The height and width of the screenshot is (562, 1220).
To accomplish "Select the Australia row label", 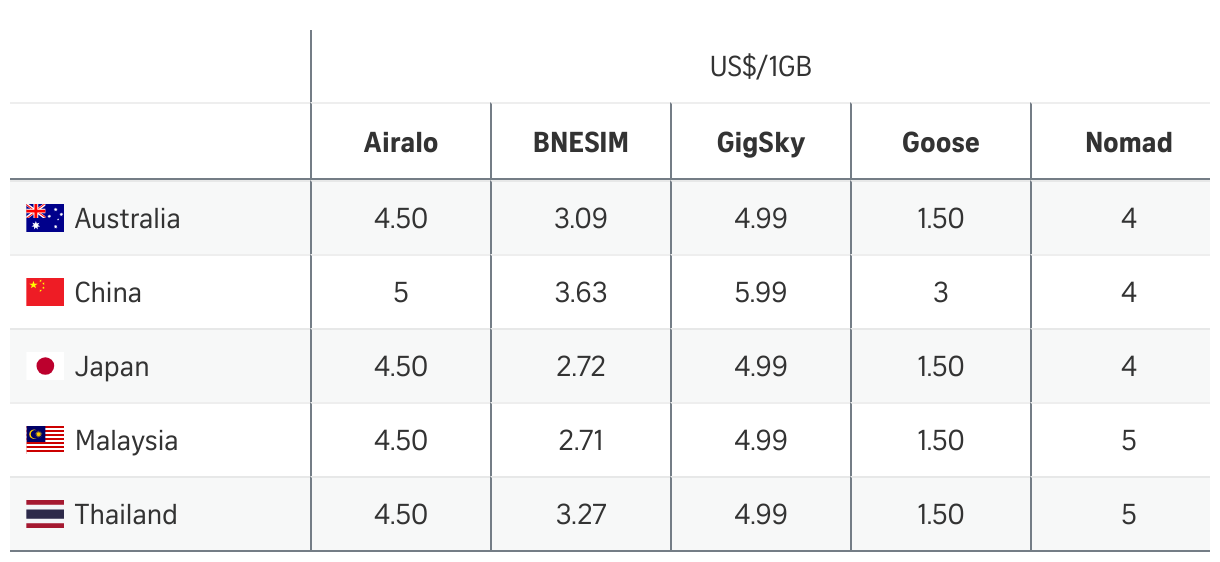I will click(127, 218).
